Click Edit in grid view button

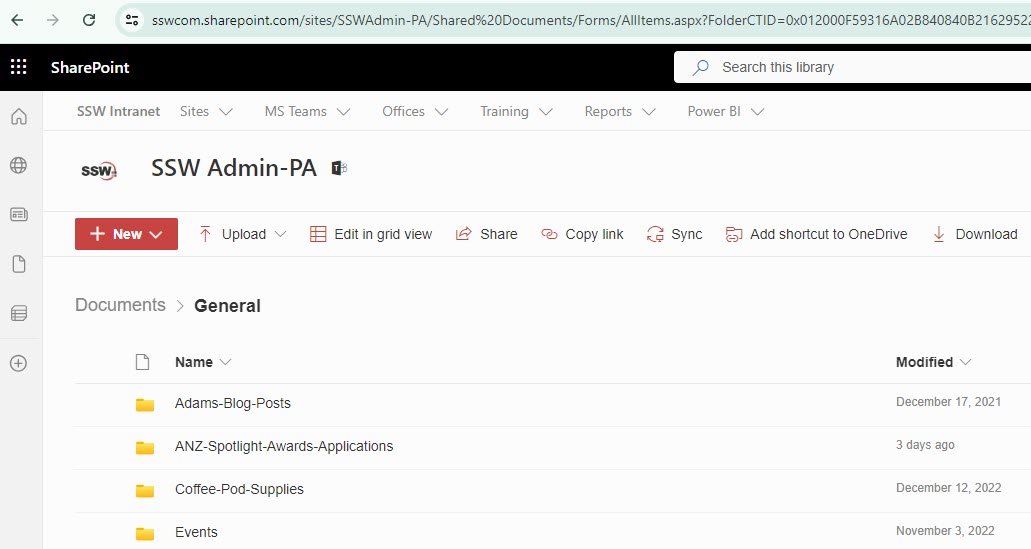click(x=371, y=234)
